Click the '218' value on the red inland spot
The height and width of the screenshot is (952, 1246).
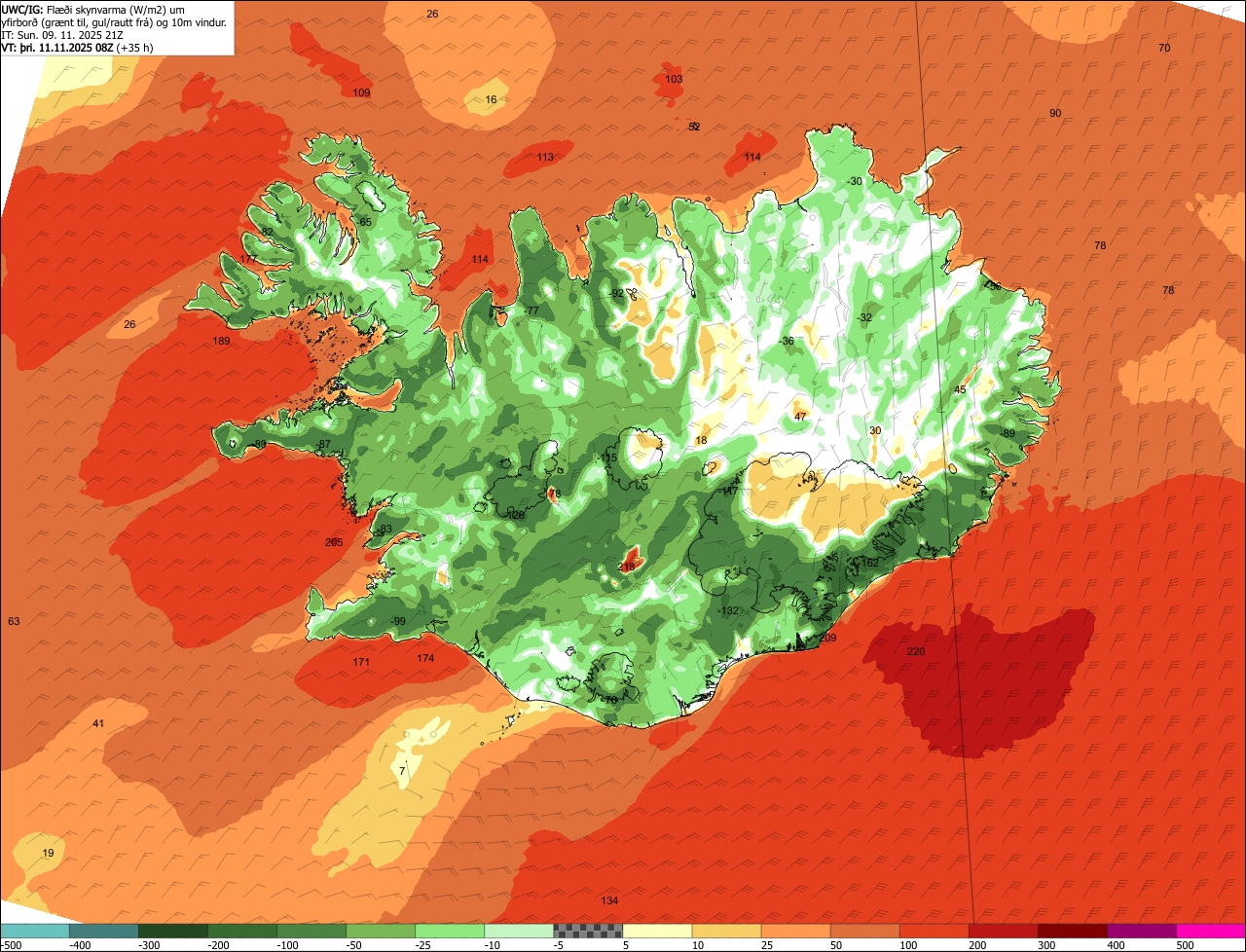tap(626, 567)
